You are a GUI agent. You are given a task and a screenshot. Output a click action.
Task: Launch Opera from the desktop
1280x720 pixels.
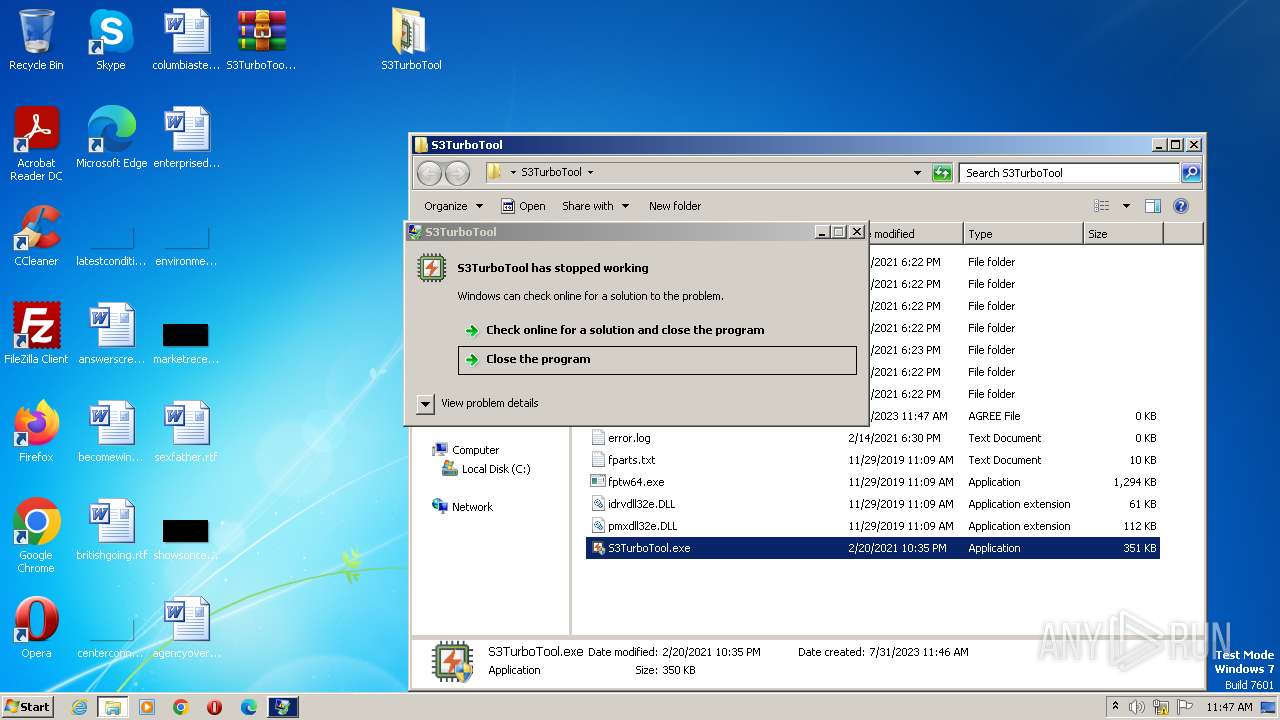[36, 629]
